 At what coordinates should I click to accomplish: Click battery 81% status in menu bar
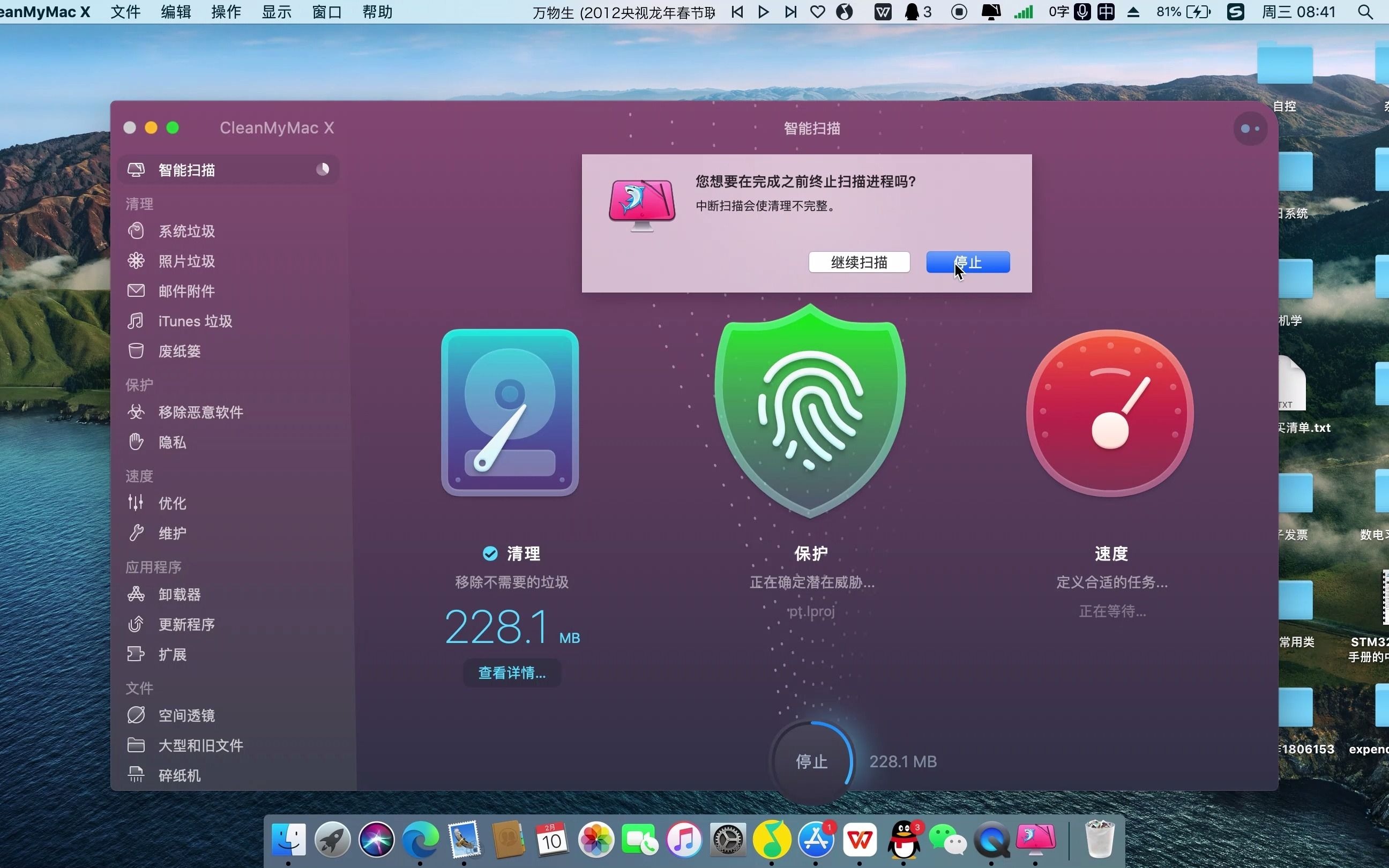pyautogui.click(x=1184, y=11)
